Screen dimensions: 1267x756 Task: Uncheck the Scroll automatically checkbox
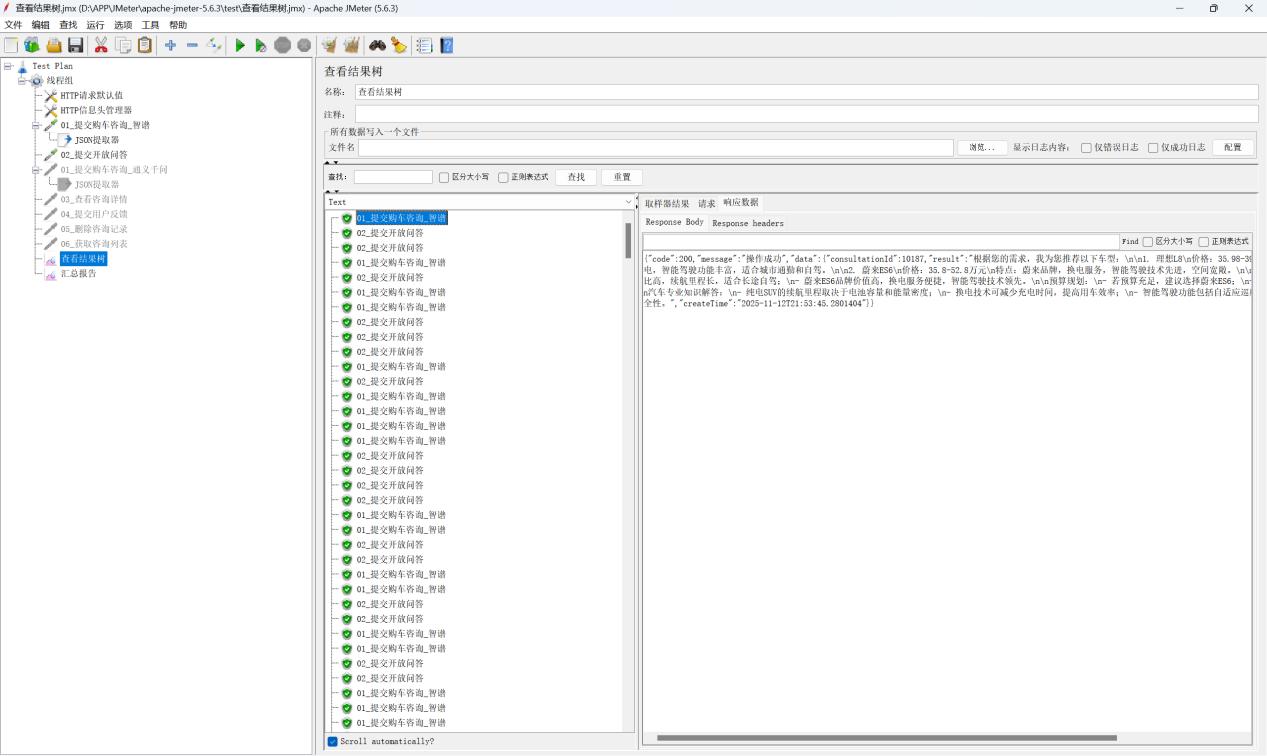tap(333, 741)
